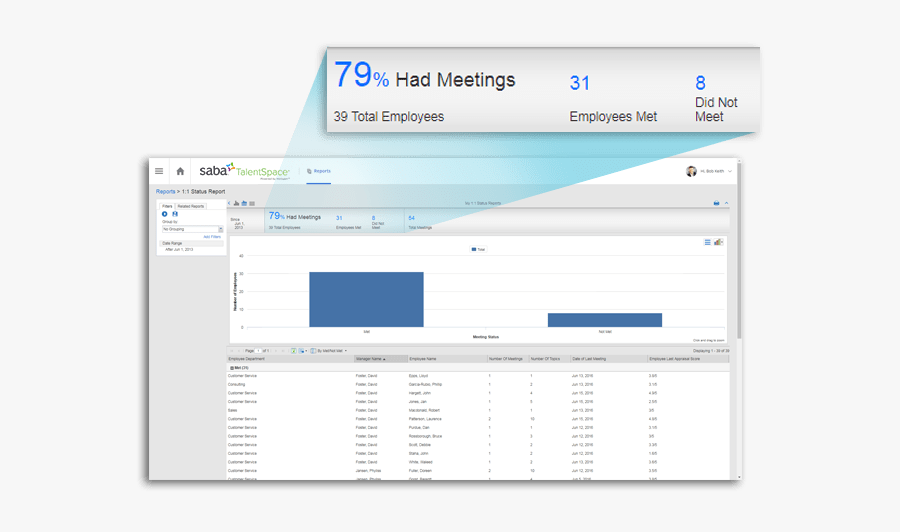Select the Reports navigation tab

pyautogui.click(x=320, y=171)
